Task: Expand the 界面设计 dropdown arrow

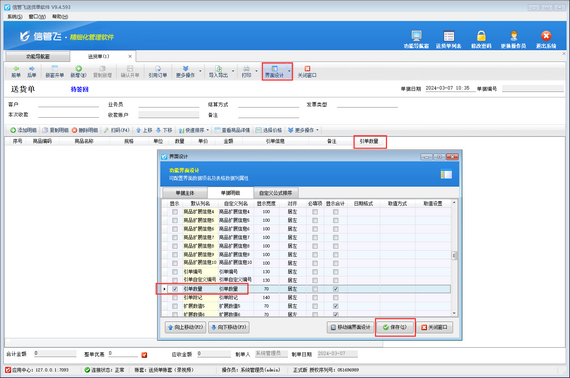Action: pos(289,71)
